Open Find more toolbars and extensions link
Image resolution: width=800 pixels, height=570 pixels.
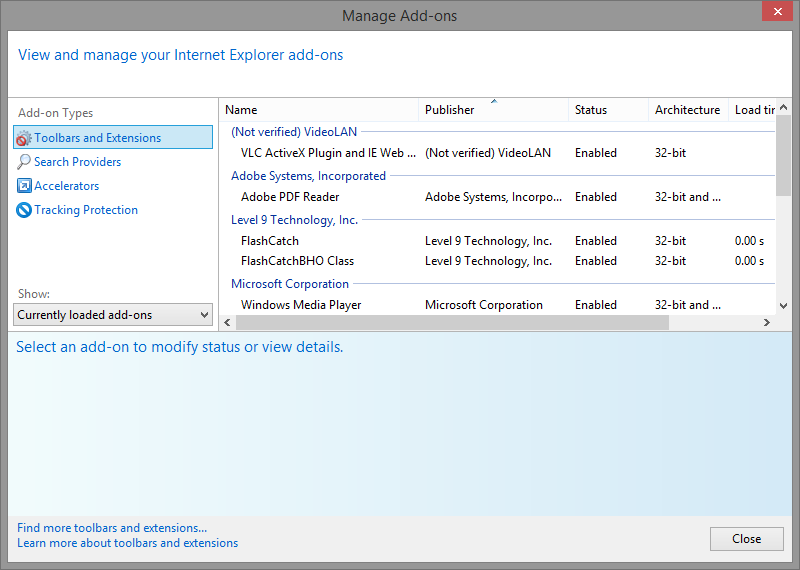[x=112, y=528]
